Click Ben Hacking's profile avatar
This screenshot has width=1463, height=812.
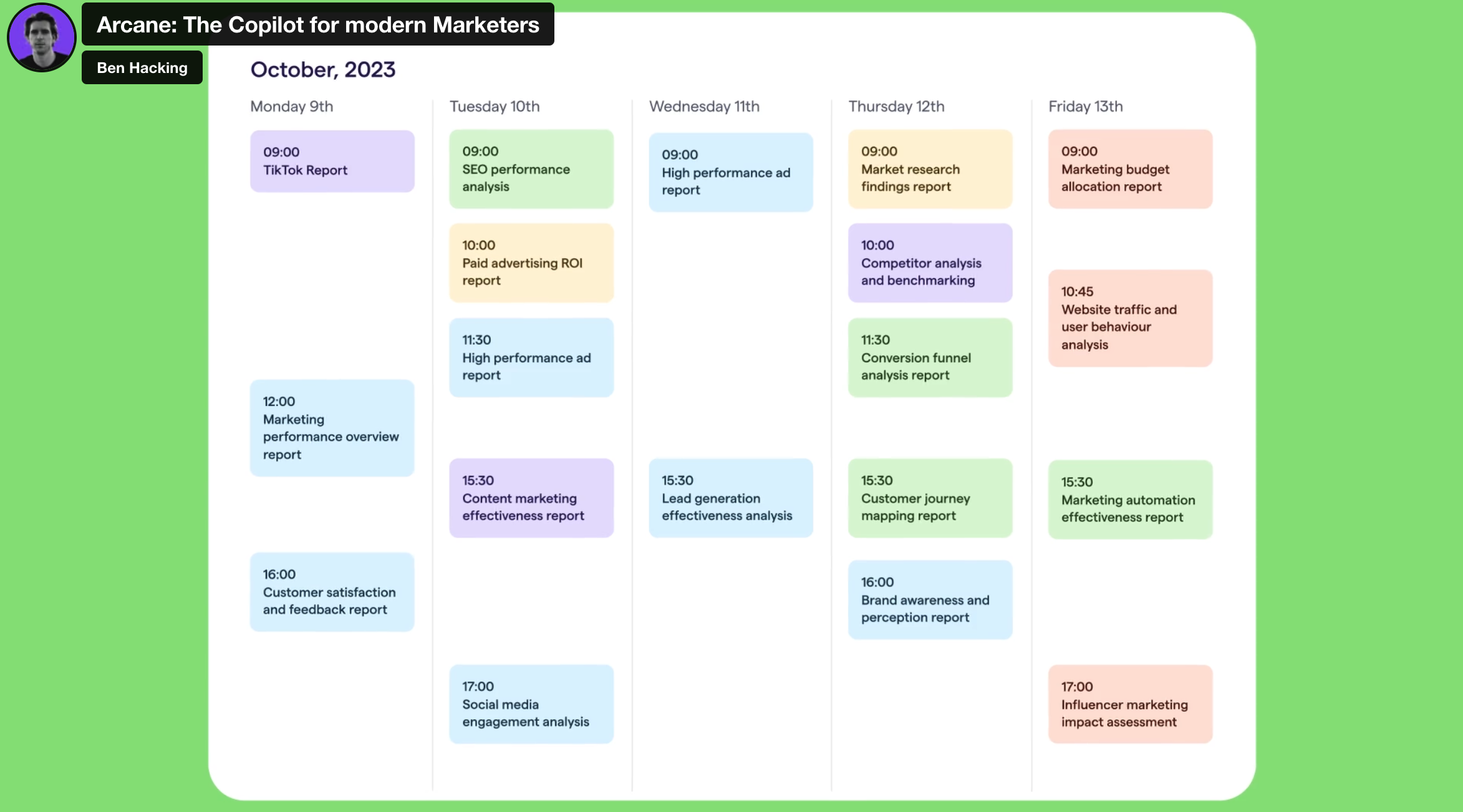point(41,37)
